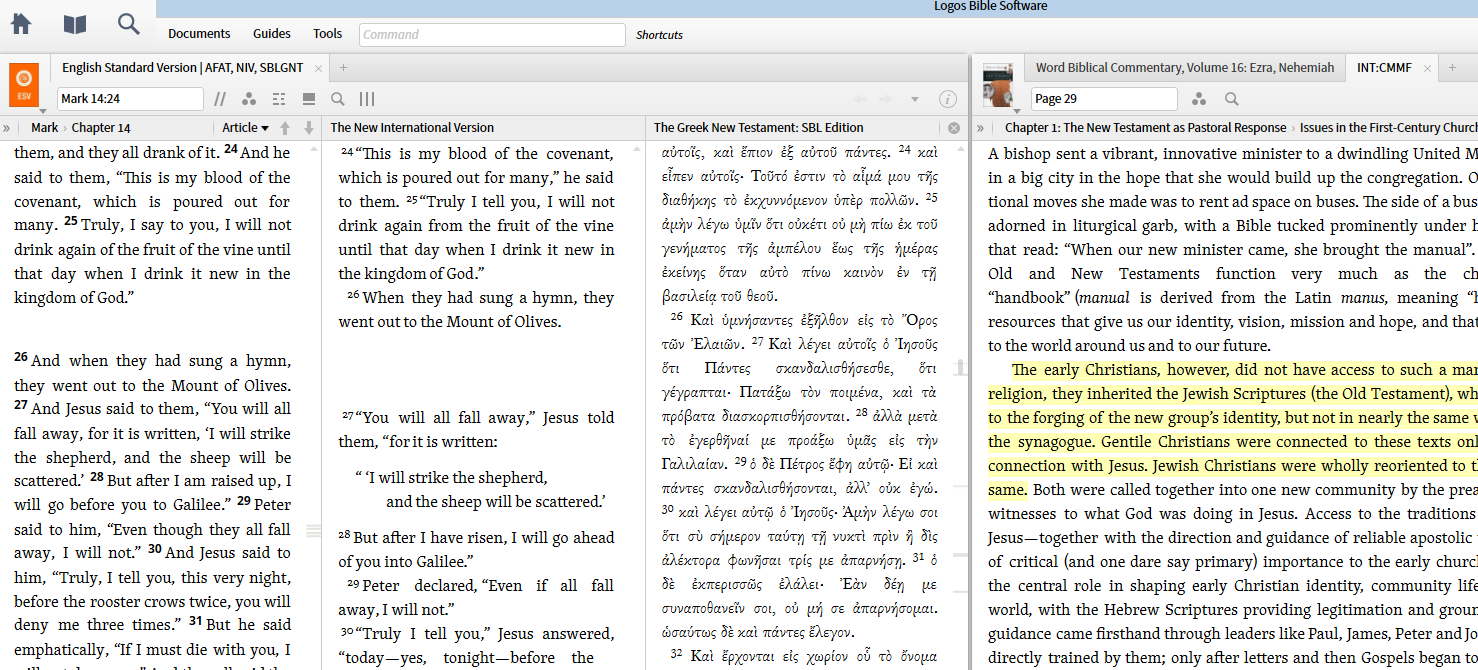This screenshot has width=1478, height=670.
Task: Go forward in ESV panel history
Action: click(x=885, y=99)
